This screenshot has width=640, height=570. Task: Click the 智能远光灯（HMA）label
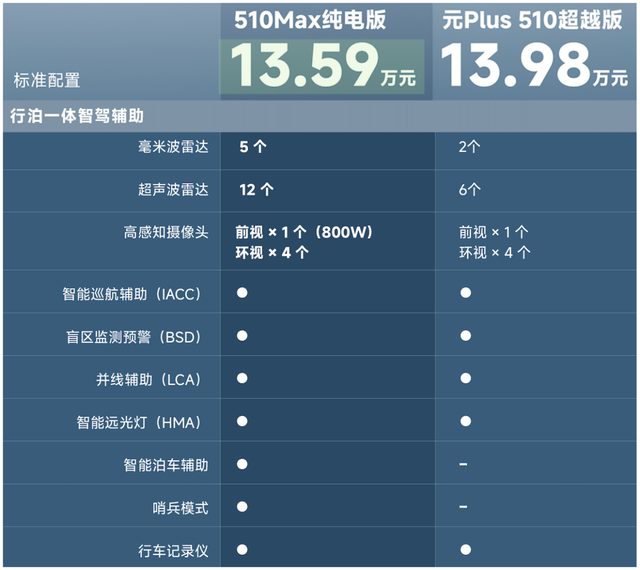pyautogui.click(x=139, y=423)
